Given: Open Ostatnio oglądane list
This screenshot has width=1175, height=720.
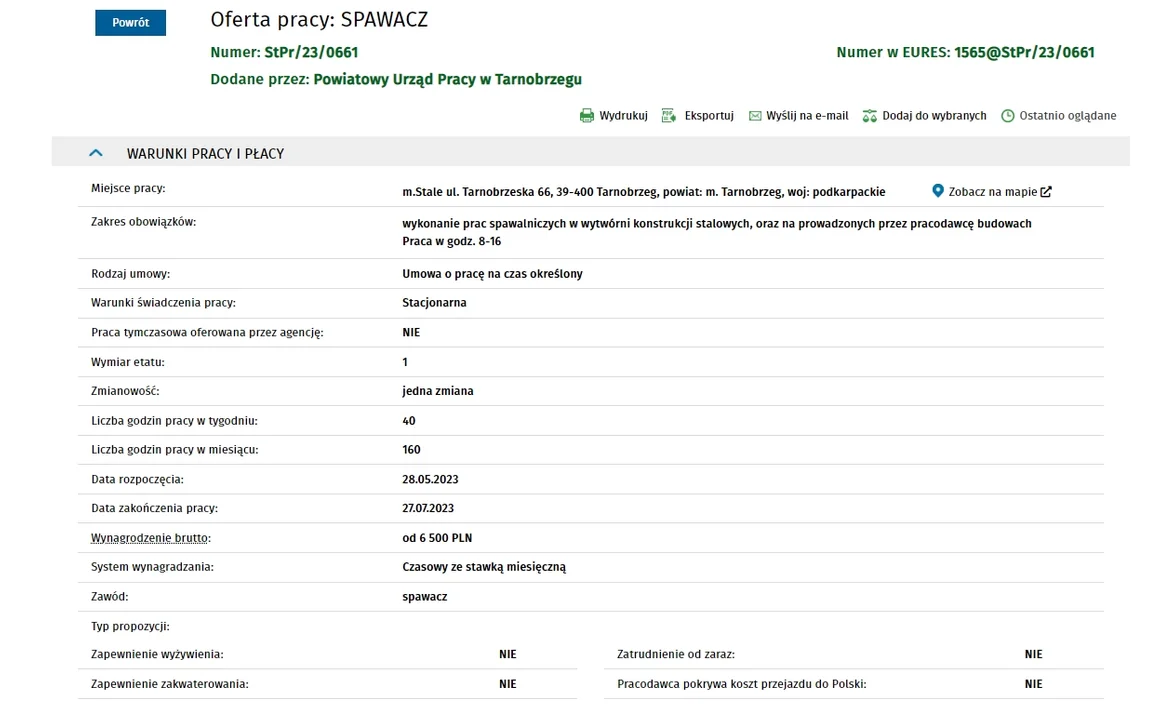Looking at the screenshot, I should [x=1068, y=115].
